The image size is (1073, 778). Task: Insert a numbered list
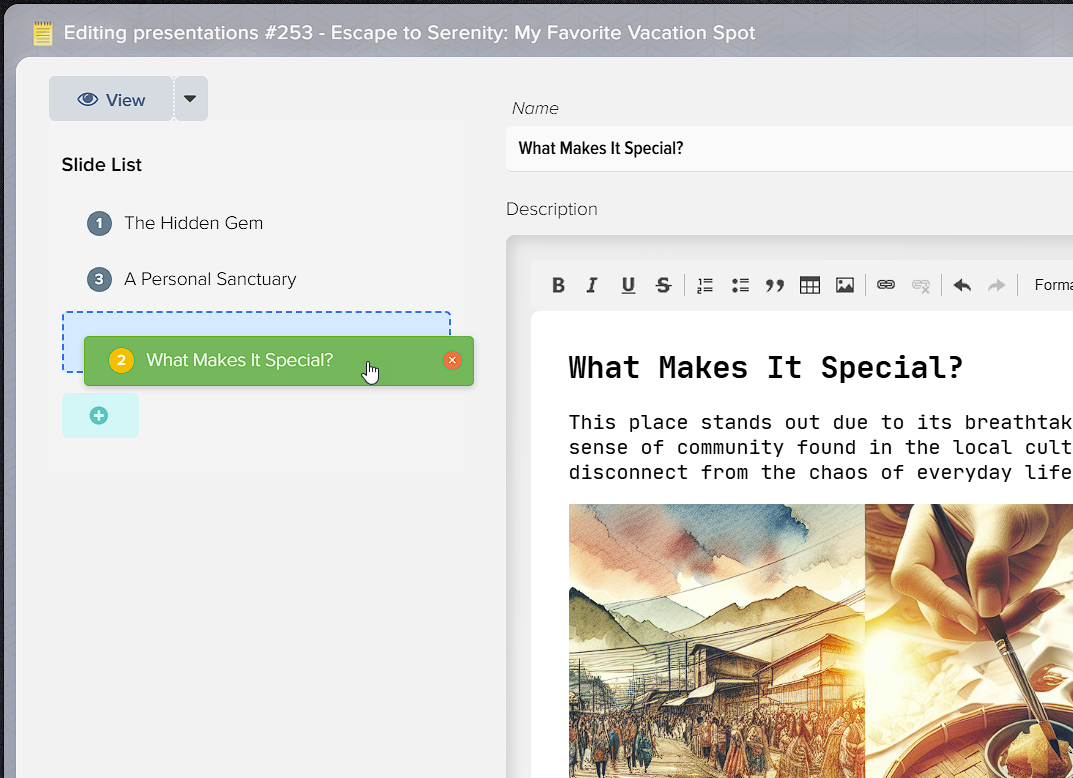click(x=705, y=285)
